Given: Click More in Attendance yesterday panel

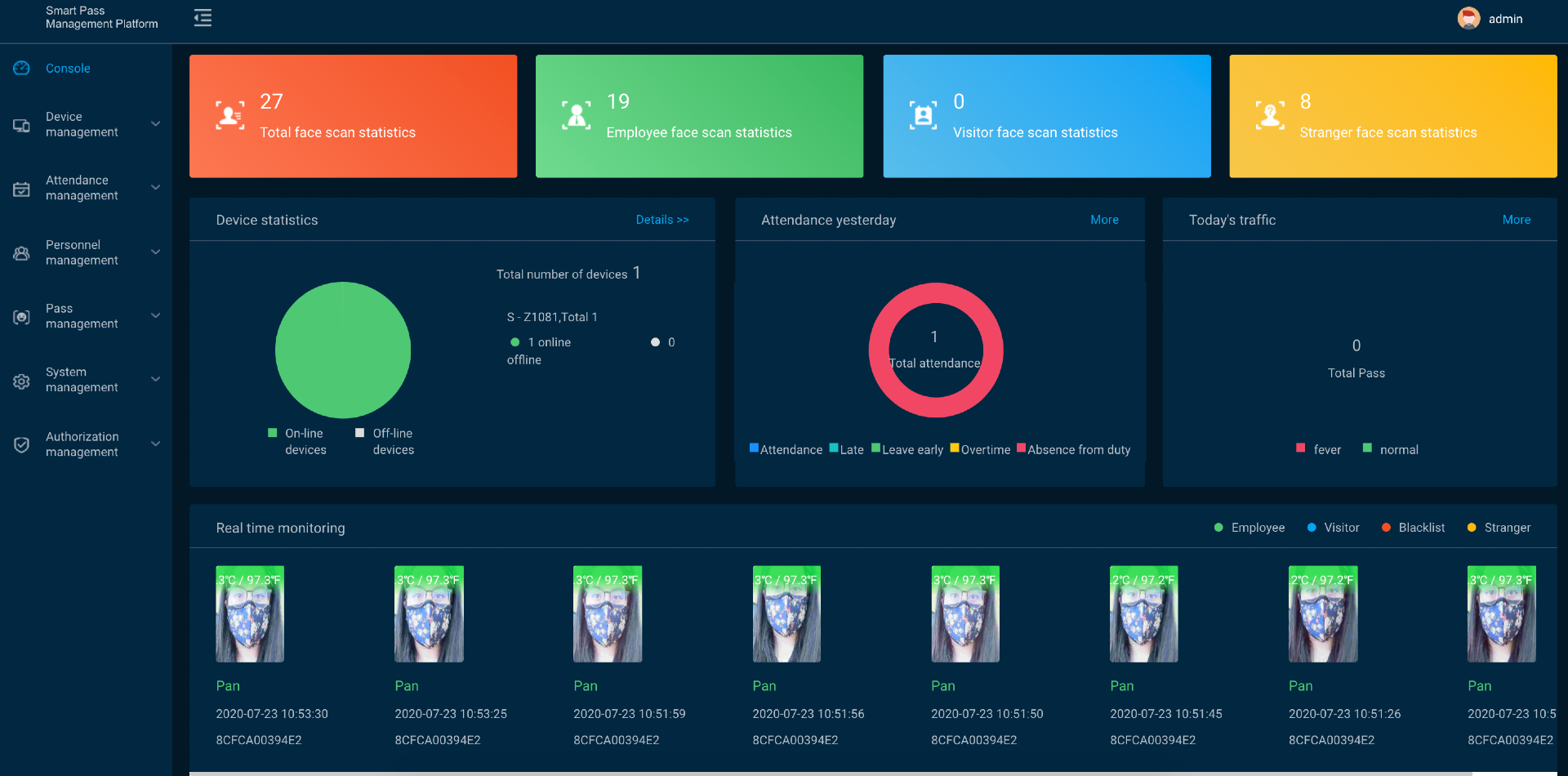Looking at the screenshot, I should pos(1104,220).
